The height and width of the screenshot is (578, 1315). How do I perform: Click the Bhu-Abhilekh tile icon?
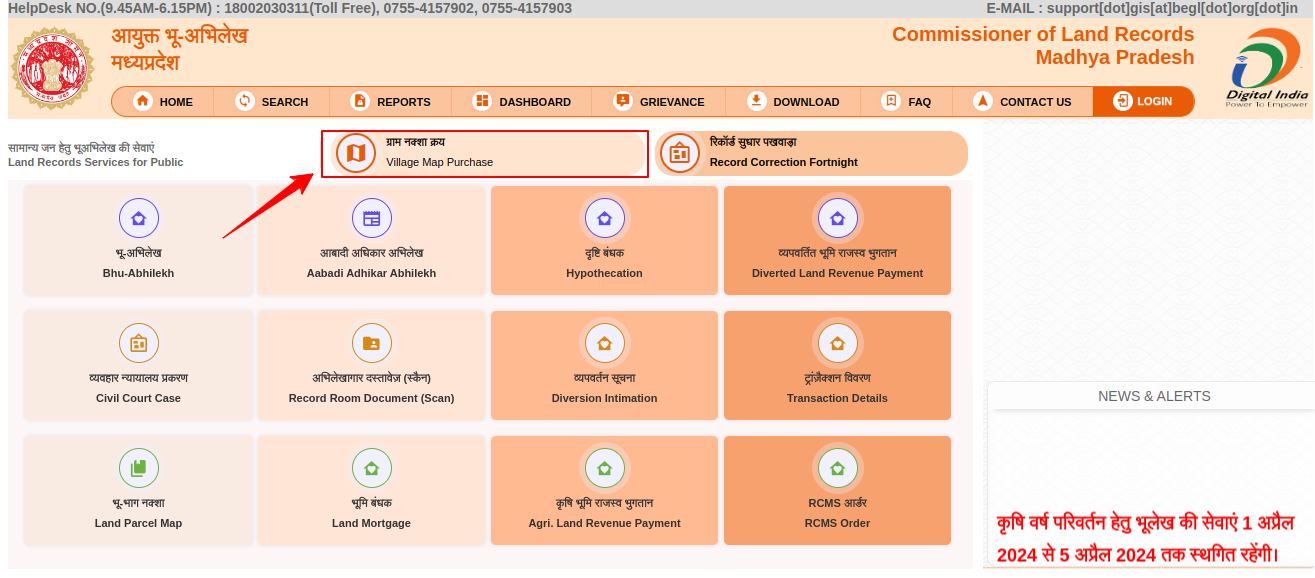[138, 218]
